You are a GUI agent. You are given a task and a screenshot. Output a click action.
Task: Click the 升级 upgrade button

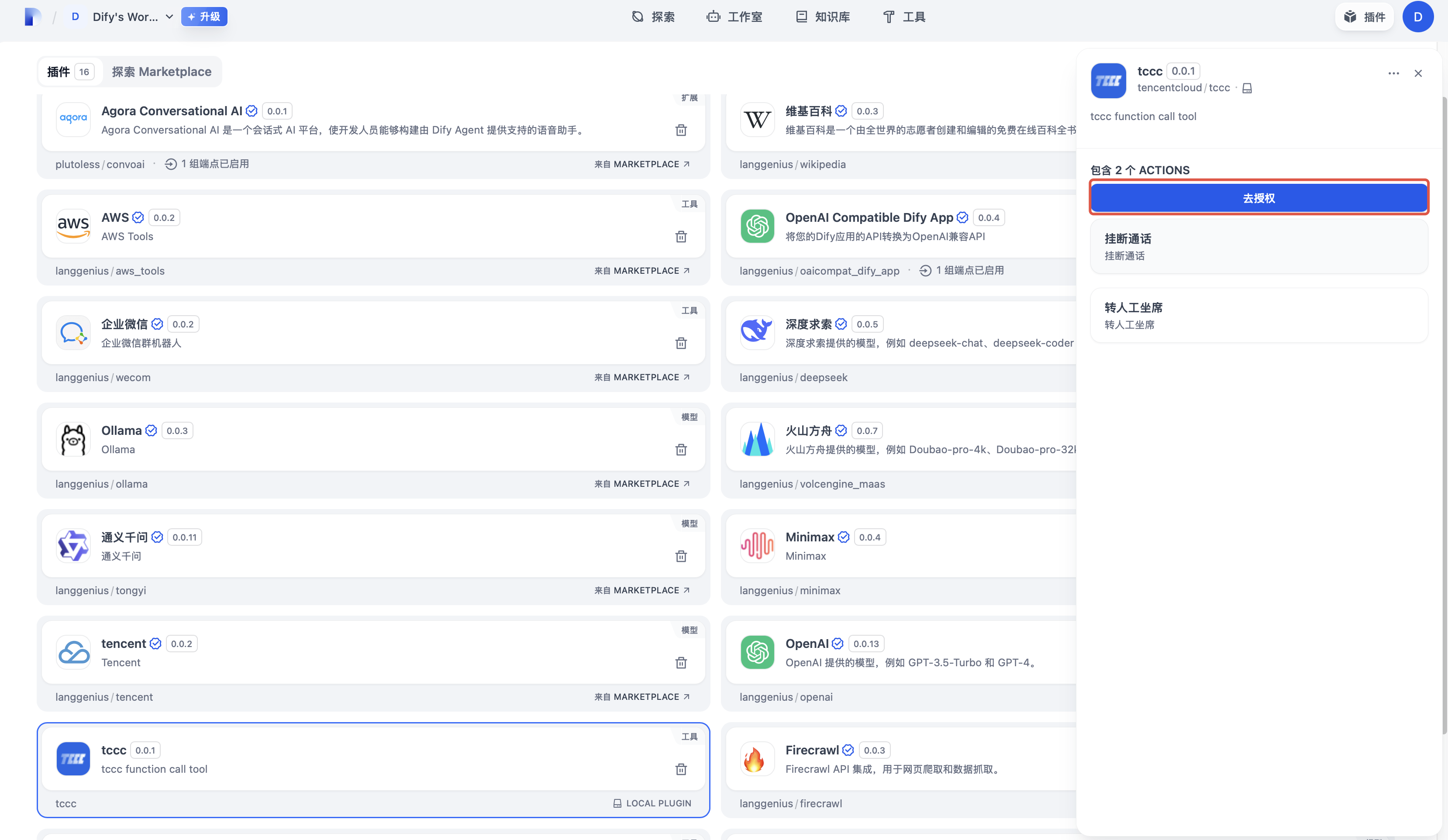point(204,17)
